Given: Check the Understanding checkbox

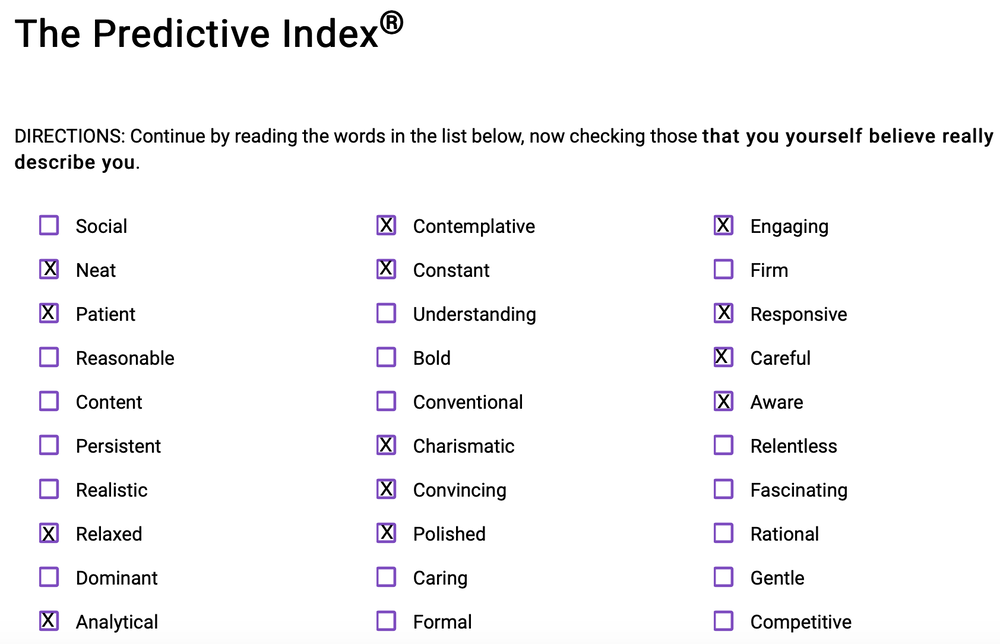Looking at the screenshot, I should click(x=386, y=314).
